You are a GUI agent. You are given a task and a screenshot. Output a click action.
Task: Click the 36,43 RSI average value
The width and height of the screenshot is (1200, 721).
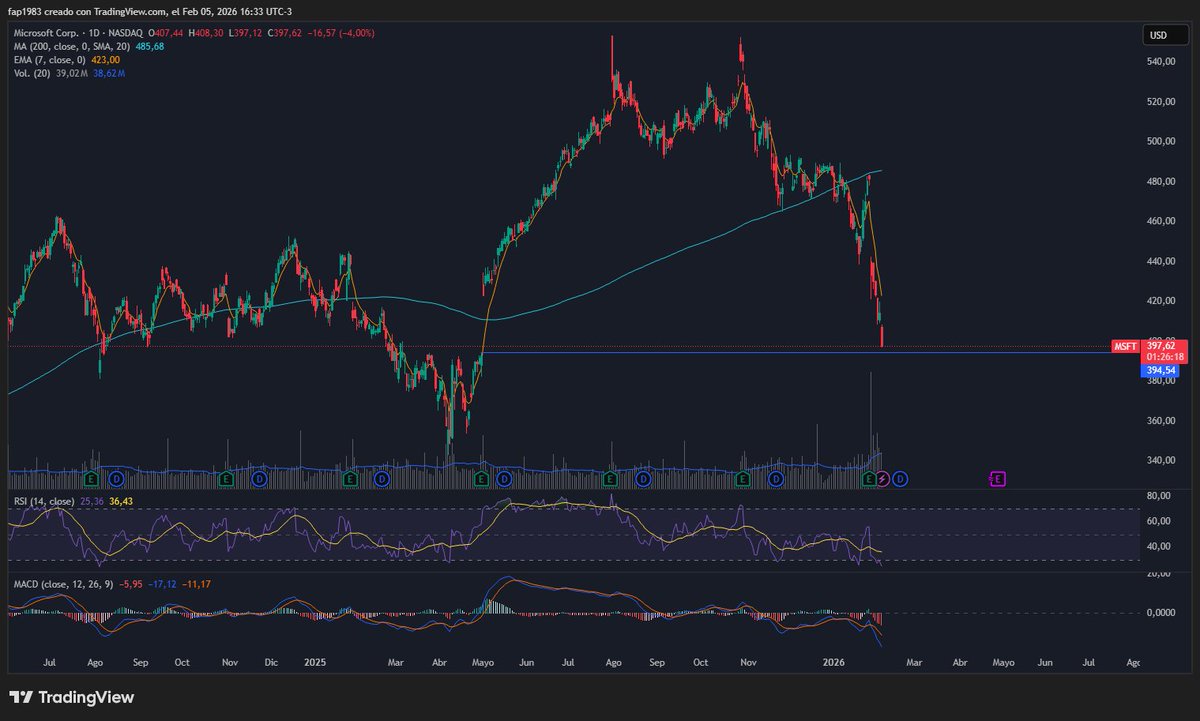(x=121, y=501)
